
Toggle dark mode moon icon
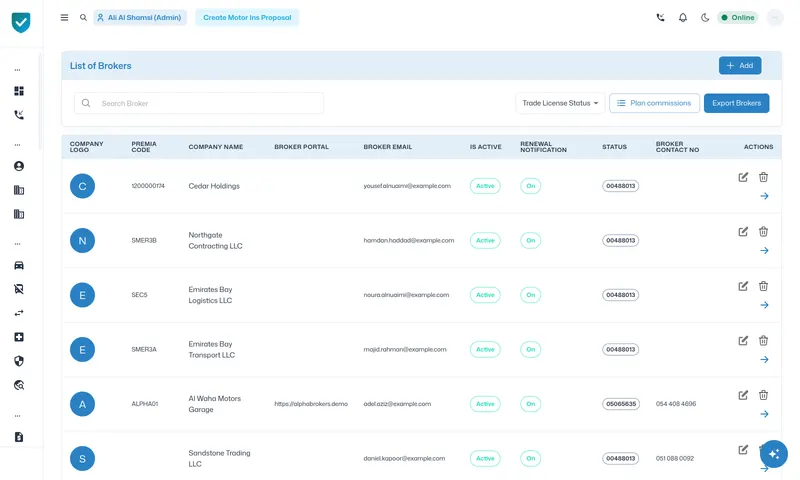click(x=705, y=17)
